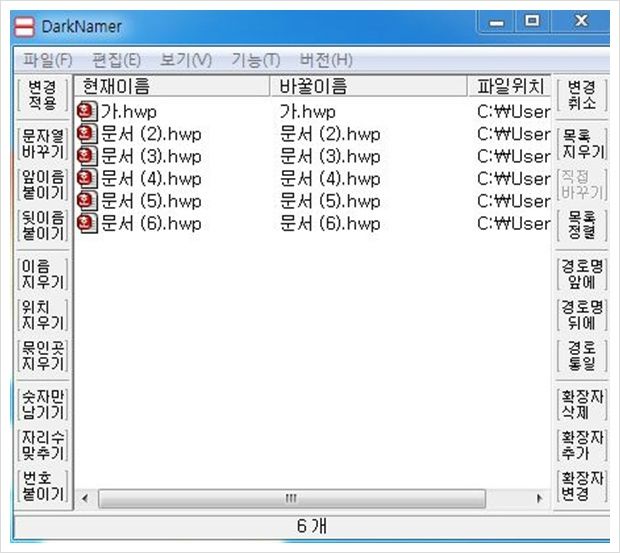620x553 pixels.
Task: Open the 기능(T) menu
Action: (x=256, y=60)
